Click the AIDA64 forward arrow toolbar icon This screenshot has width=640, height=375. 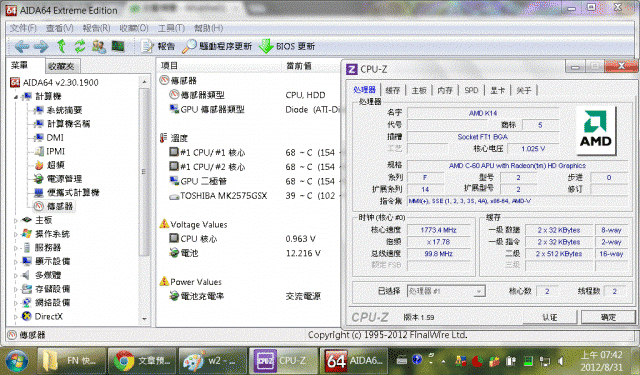(x=41, y=47)
